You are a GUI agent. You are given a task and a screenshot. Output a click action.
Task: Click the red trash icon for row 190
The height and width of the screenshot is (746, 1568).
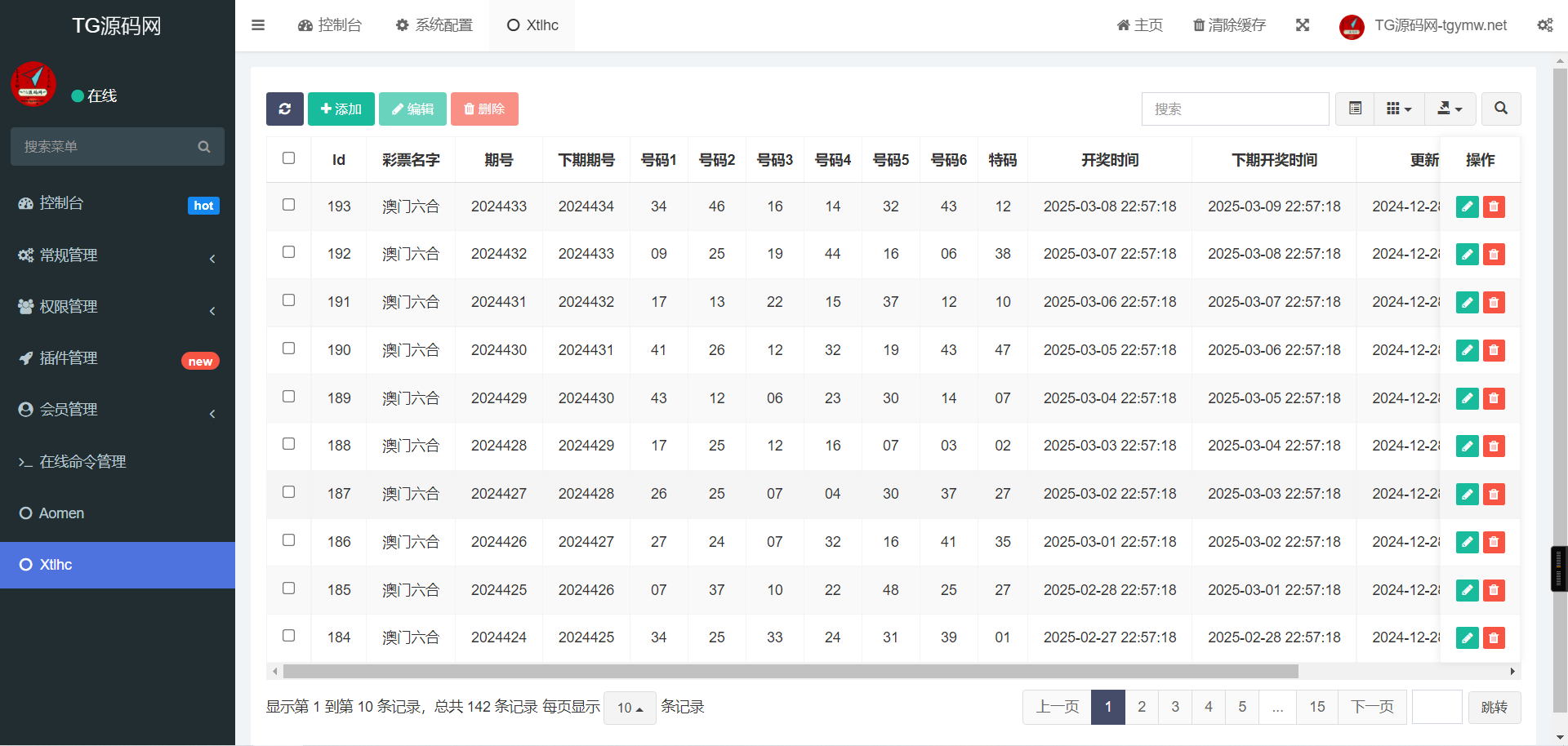tap(1494, 350)
